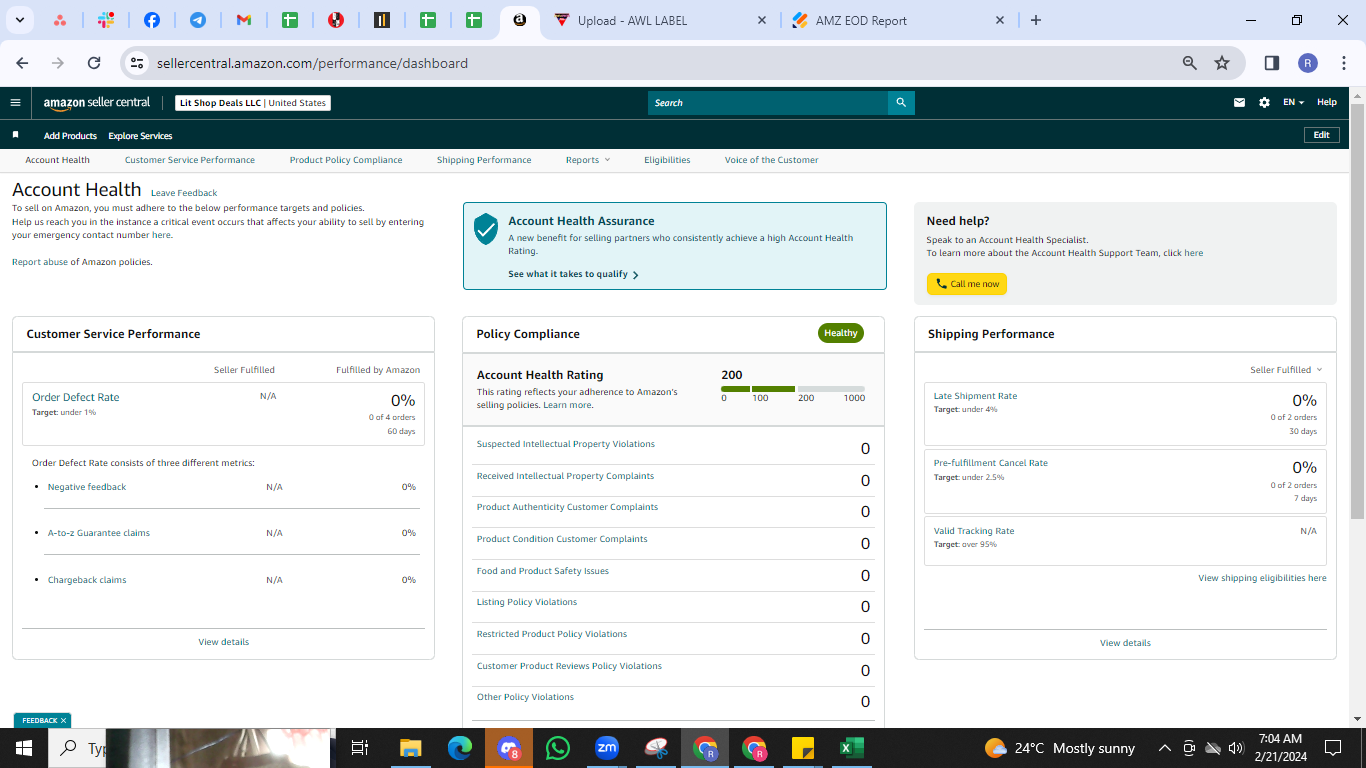Open the Chrome profile avatar R
Viewport: 1366px width, 768px height.
pyautogui.click(x=1308, y=63)
